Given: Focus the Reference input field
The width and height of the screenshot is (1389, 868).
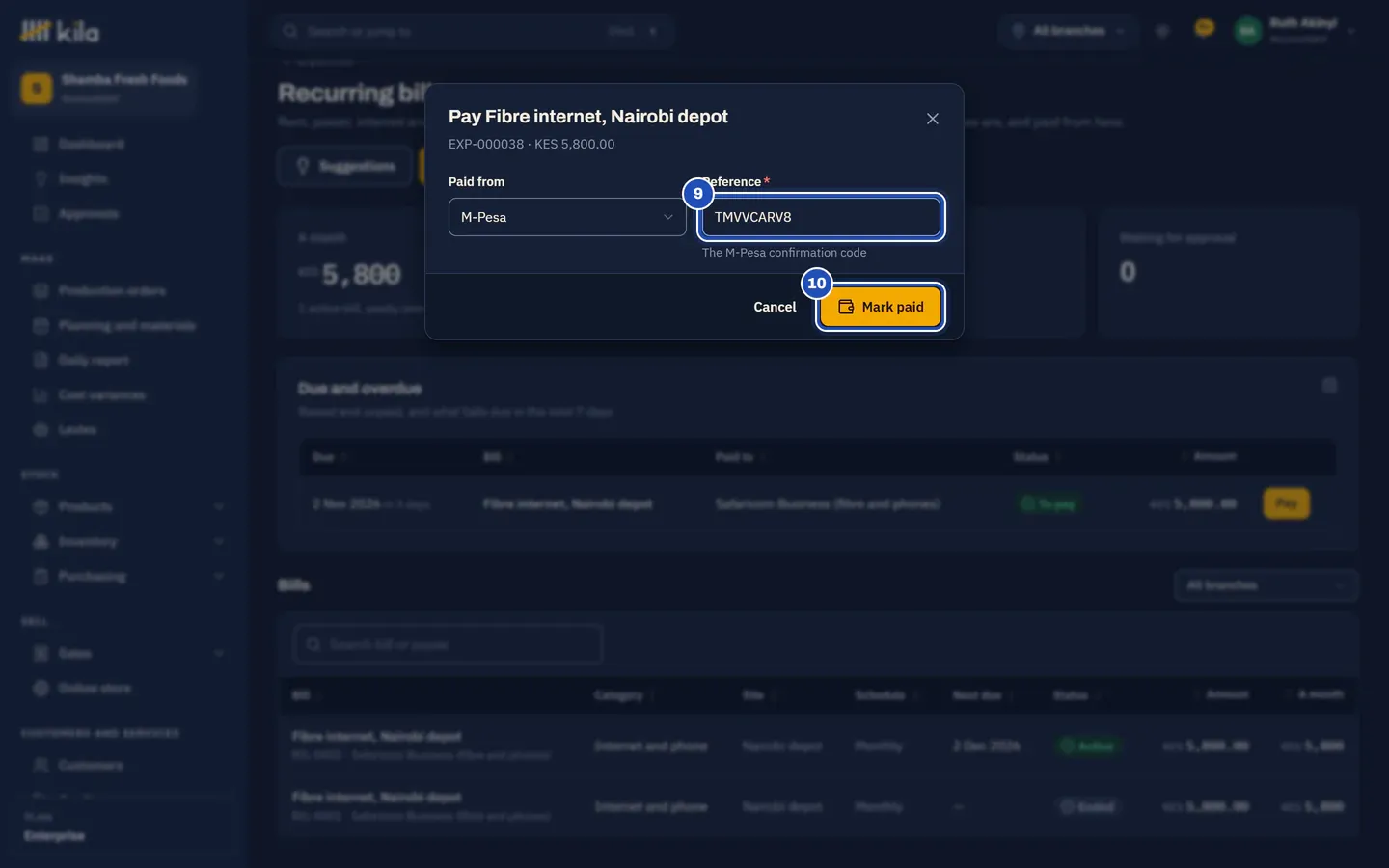Looking at the screenshot, I should click(821, 217).
